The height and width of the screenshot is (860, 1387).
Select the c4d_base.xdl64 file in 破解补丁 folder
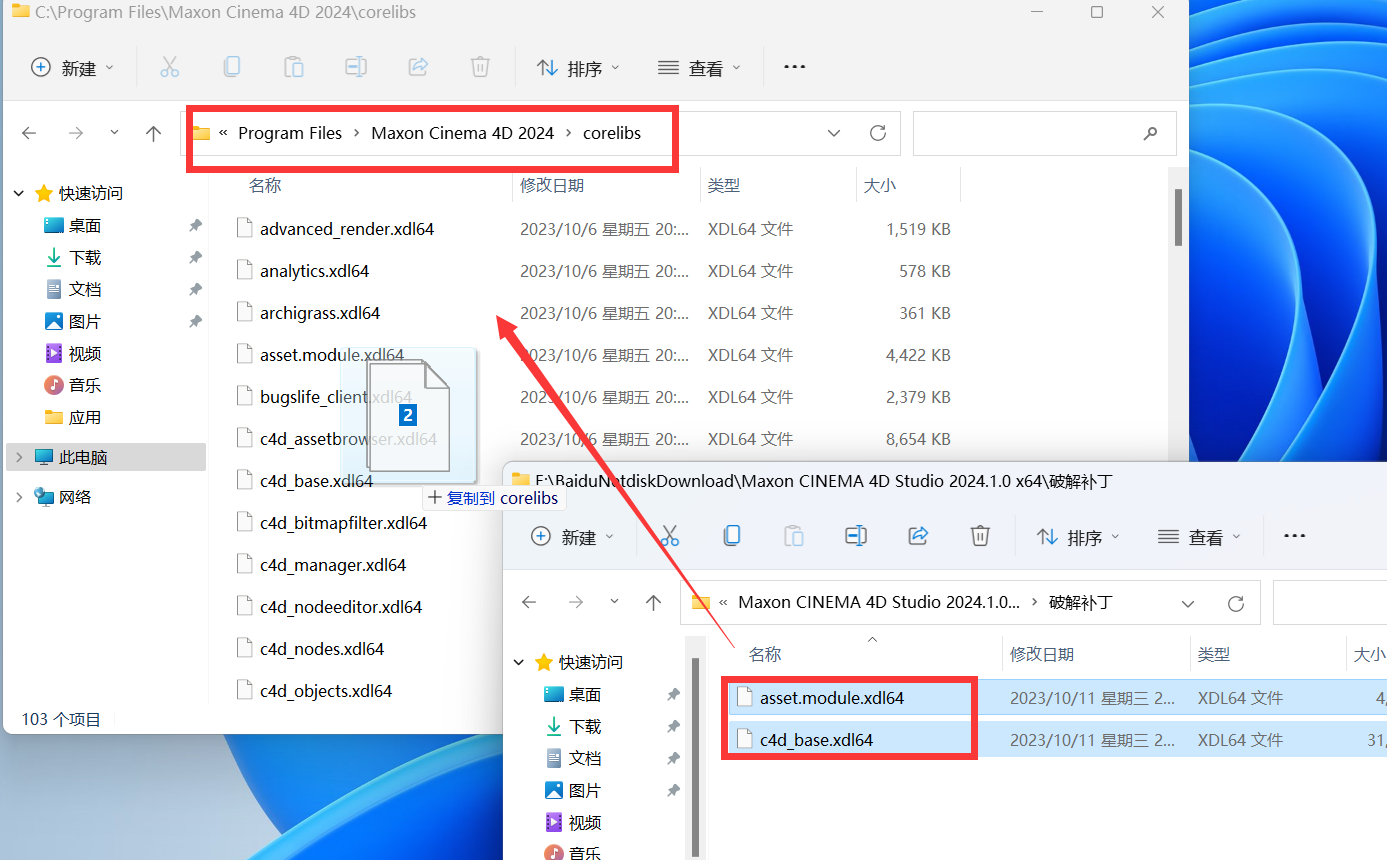[x=816, y=740]
